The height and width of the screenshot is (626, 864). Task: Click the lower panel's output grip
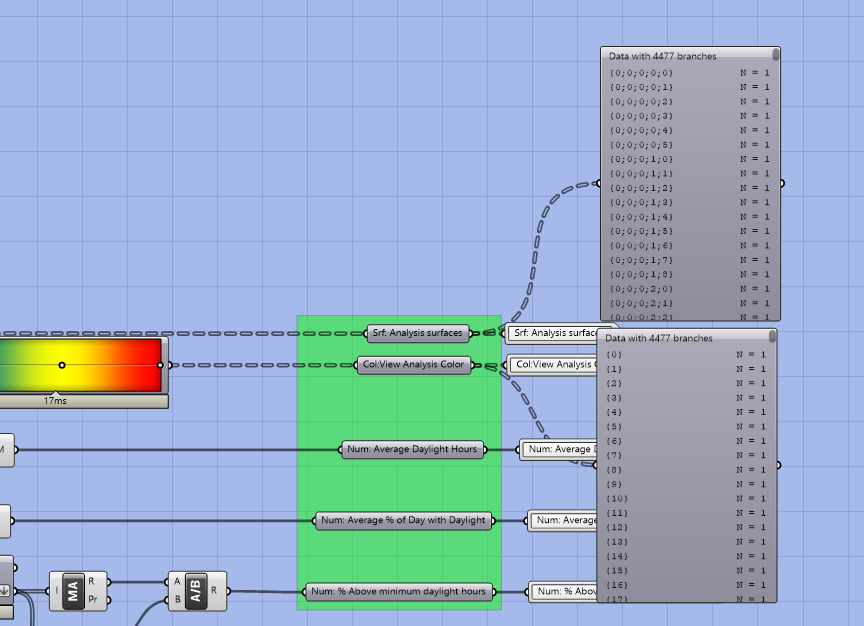pos(778,465)
